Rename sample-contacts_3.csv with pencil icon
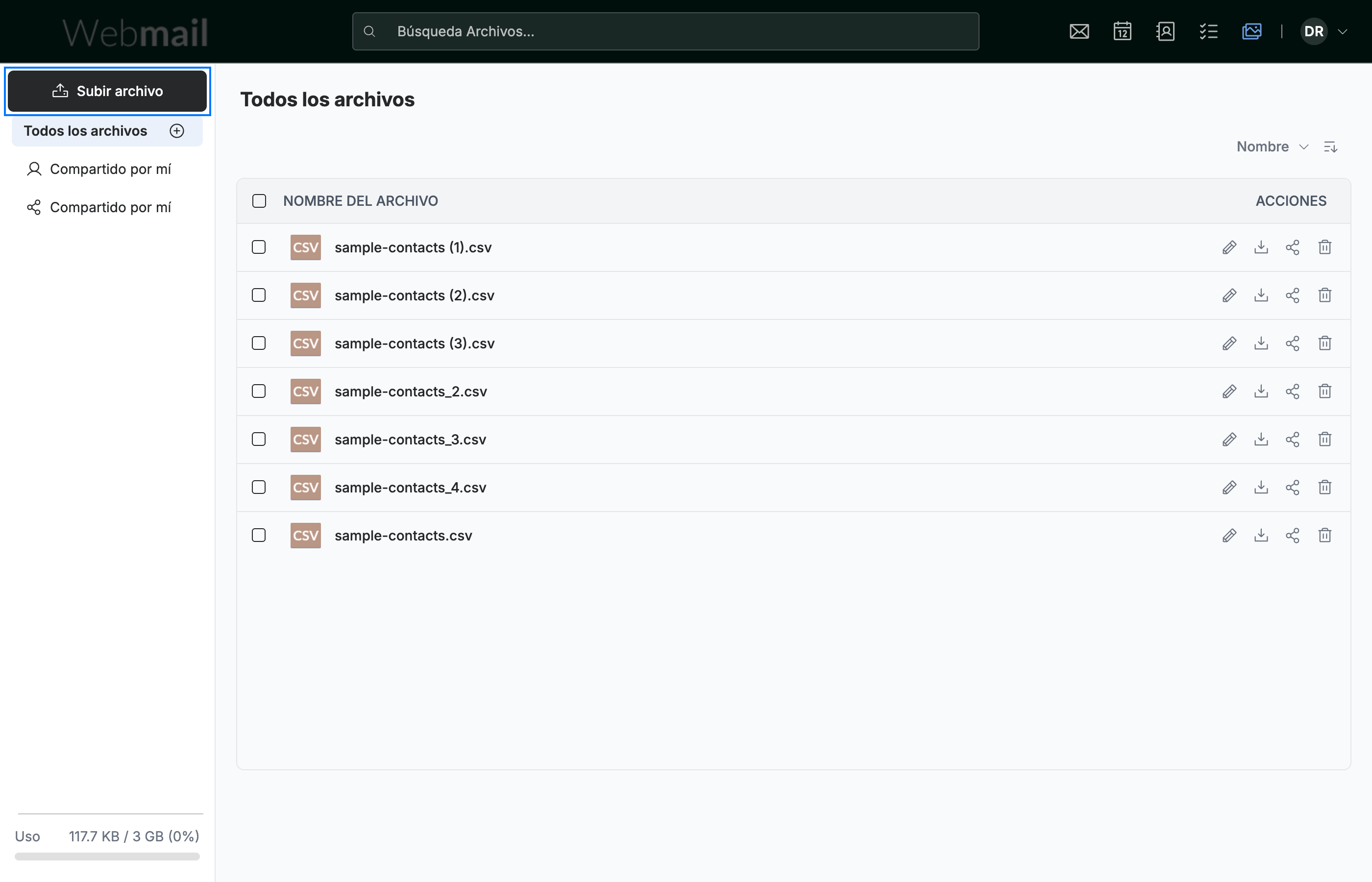 coord(1229,440)
